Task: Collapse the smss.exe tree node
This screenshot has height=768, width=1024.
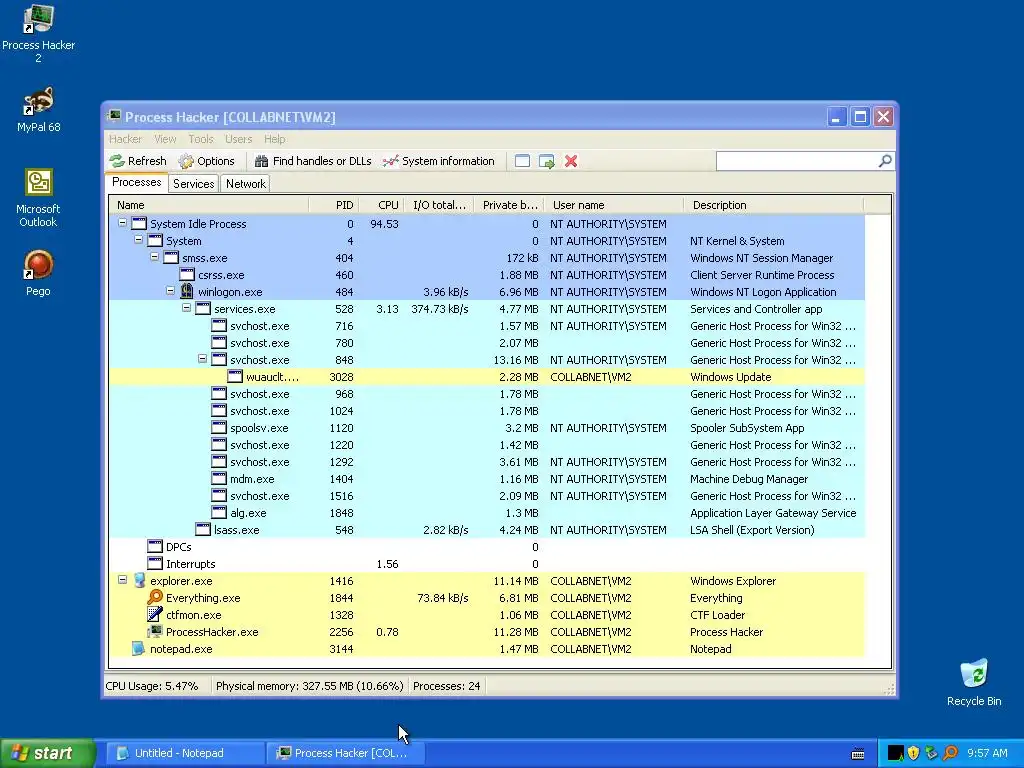Action: 154,257
